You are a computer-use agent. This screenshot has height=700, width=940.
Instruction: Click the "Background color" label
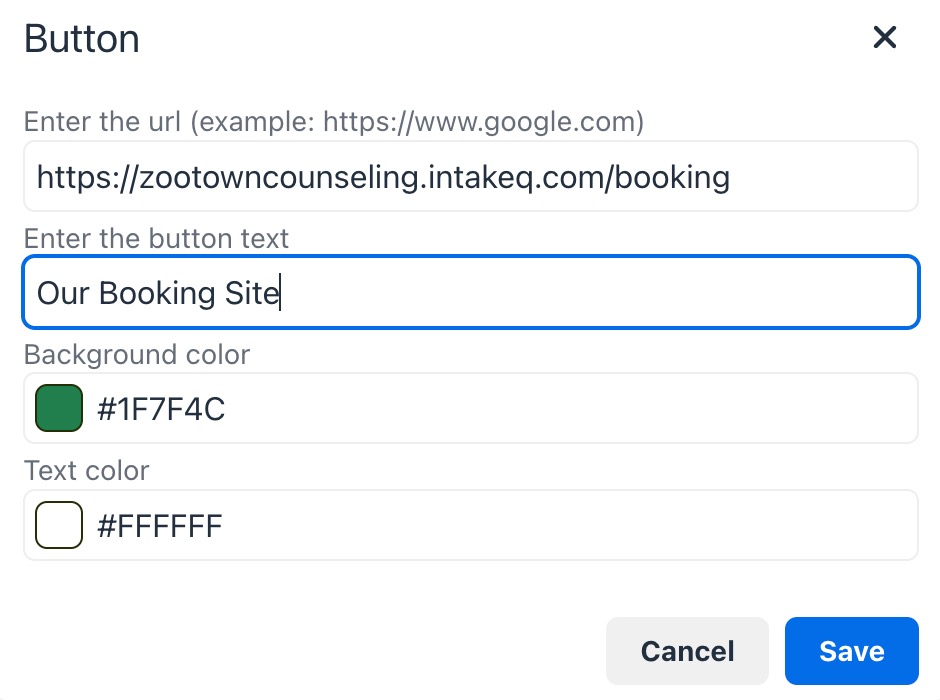coord(137,354)
